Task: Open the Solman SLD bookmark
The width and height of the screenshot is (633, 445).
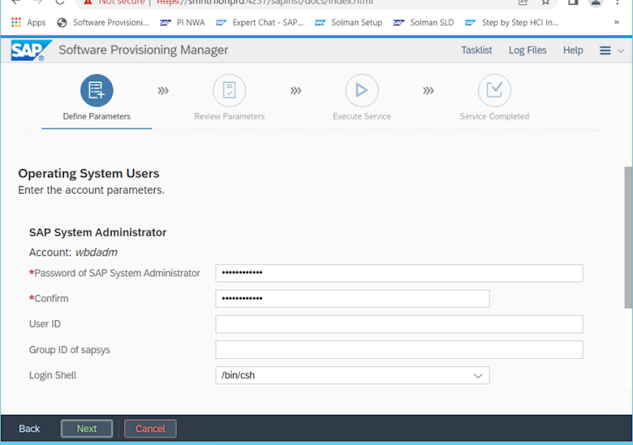Action: pos(424,23)
